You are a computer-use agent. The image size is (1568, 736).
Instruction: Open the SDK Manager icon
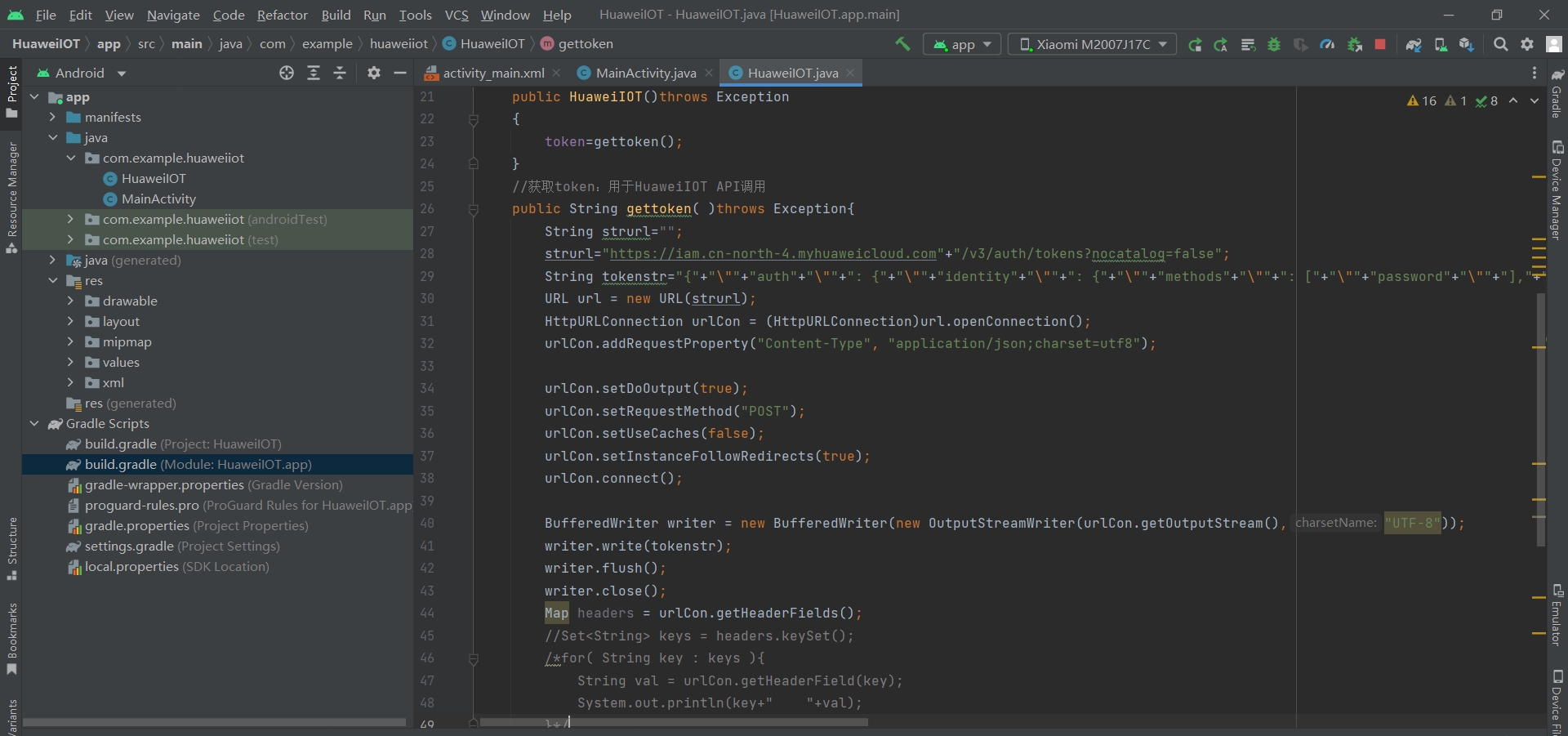[1467, 44]
